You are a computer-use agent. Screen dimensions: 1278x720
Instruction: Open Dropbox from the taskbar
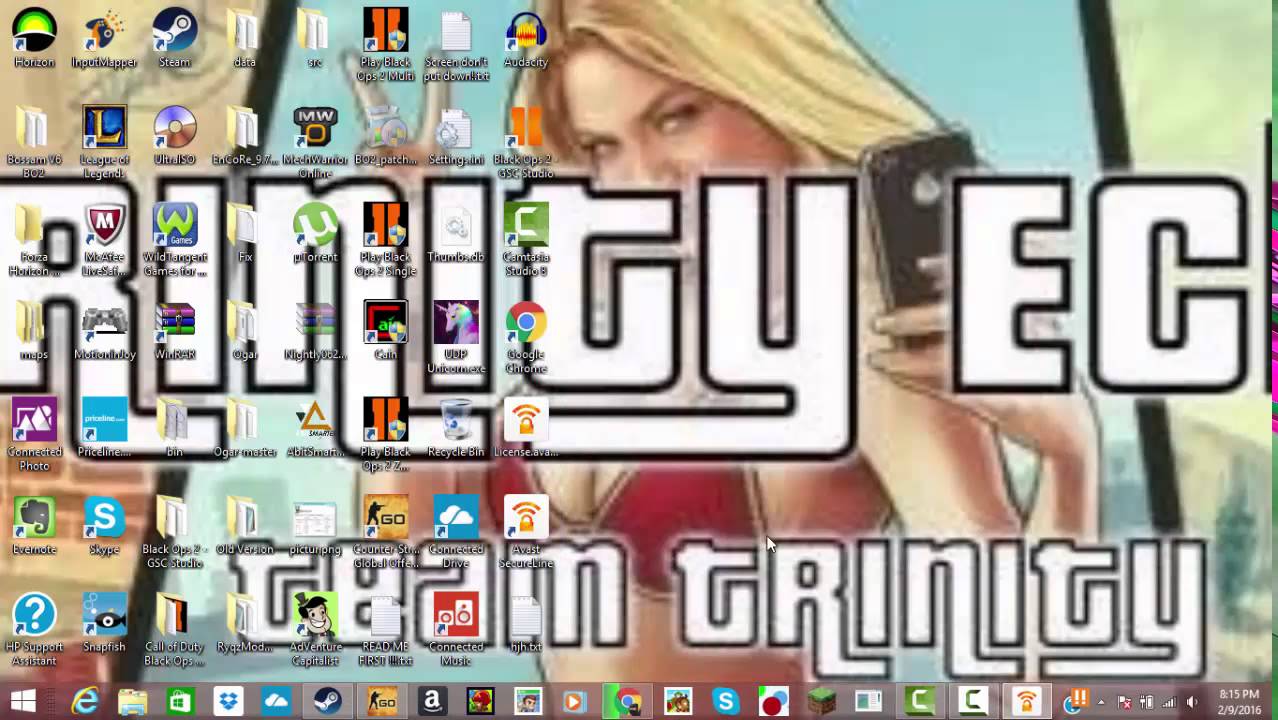click(229, 701)
